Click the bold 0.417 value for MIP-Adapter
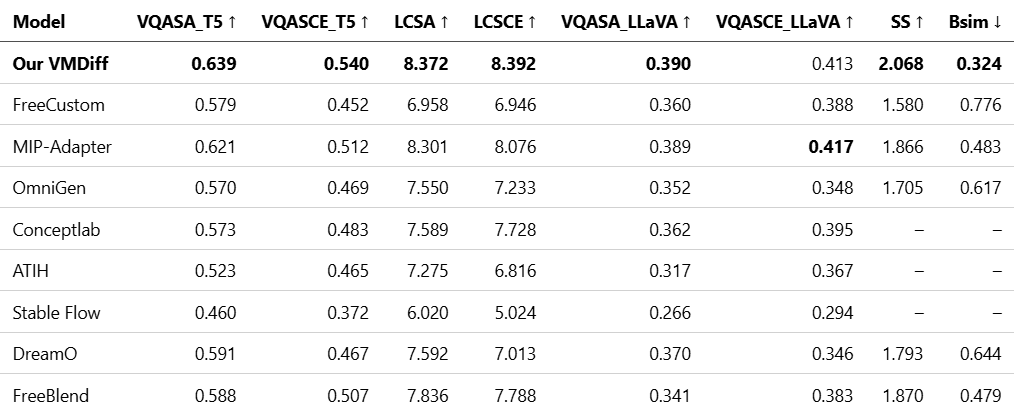This screenshot has height=416, width=1030. click(831, 147)
